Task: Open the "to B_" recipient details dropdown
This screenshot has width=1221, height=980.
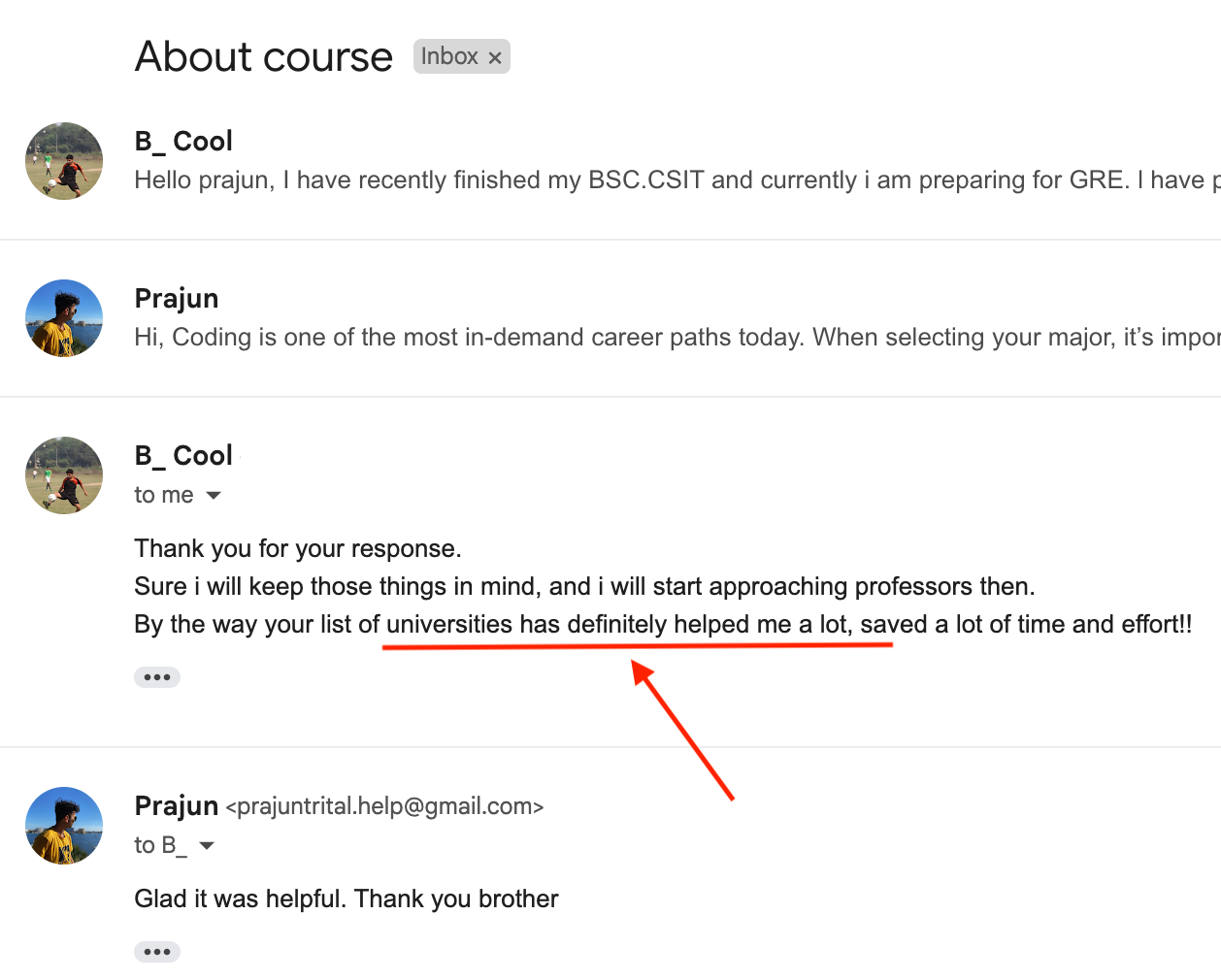Action: (207, 846)
